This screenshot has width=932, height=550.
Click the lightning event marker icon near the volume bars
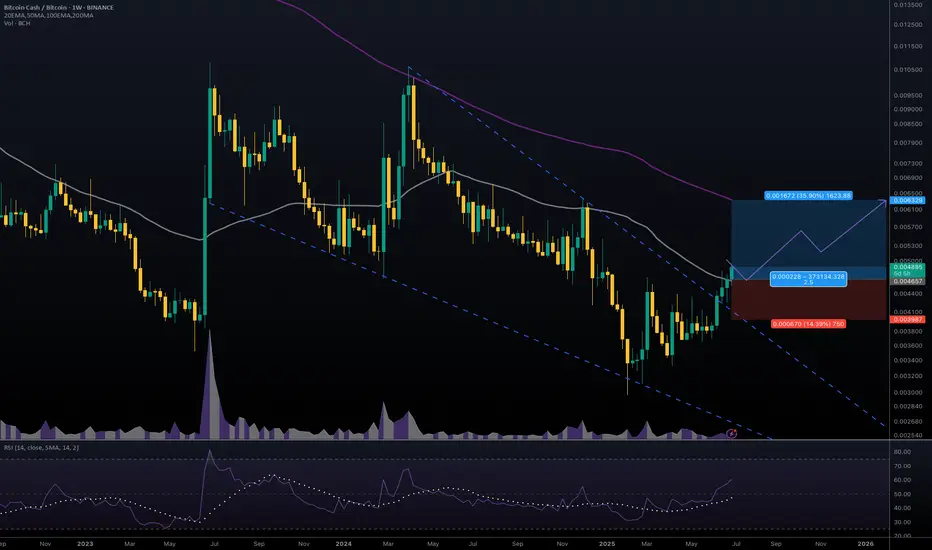(x=732, y=434)
